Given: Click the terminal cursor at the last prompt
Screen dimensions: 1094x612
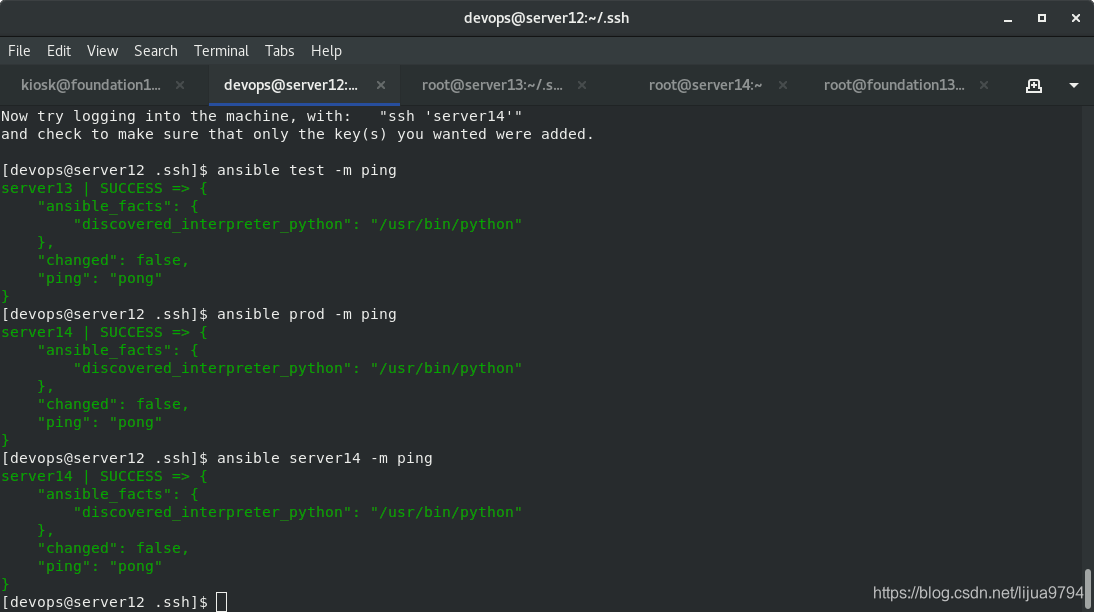Looking at the screenshot, I should 221,602.
